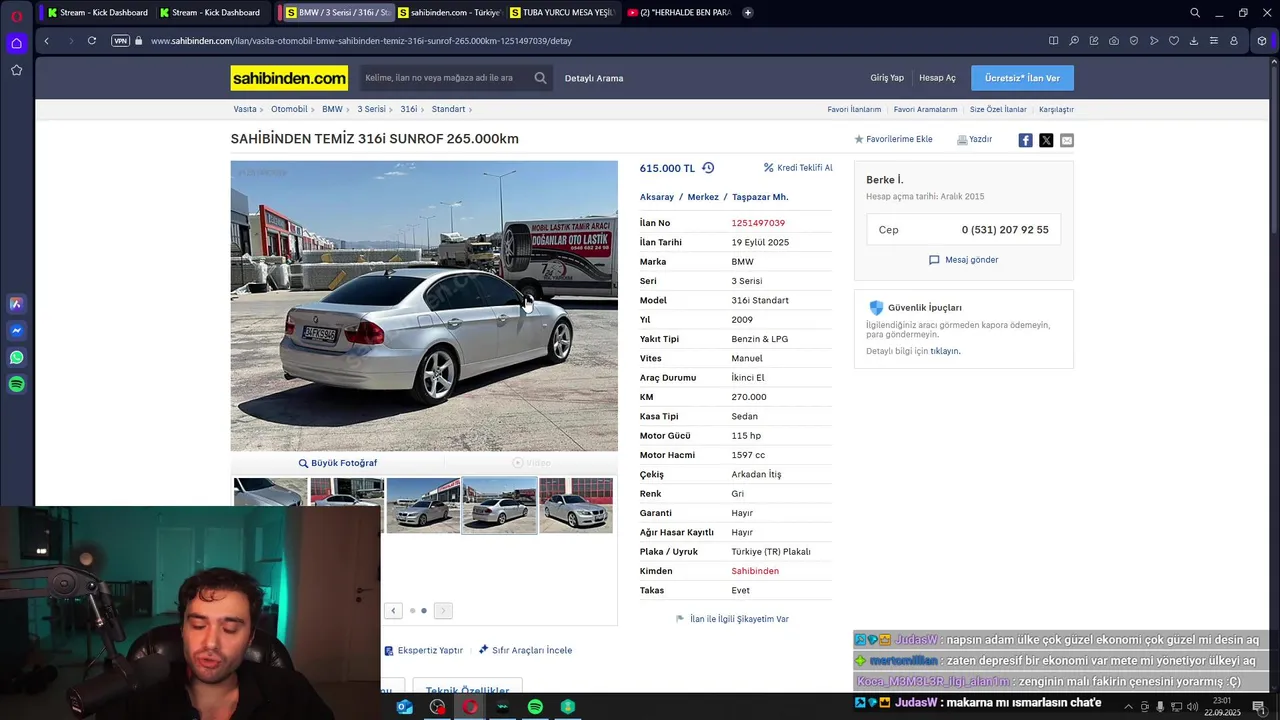Go back to previous page
The width and height of the screenshot is (1280, 720).
click(x=46, y=41)
